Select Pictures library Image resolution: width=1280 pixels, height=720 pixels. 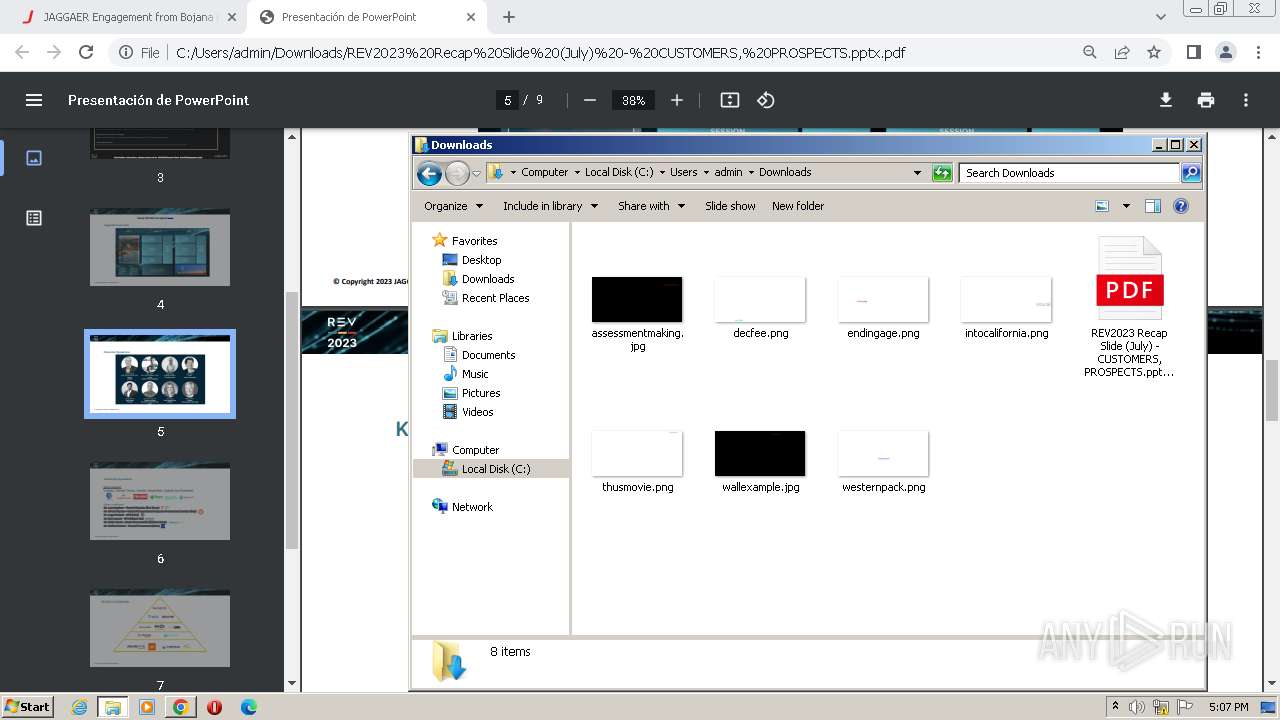point(481,393)
